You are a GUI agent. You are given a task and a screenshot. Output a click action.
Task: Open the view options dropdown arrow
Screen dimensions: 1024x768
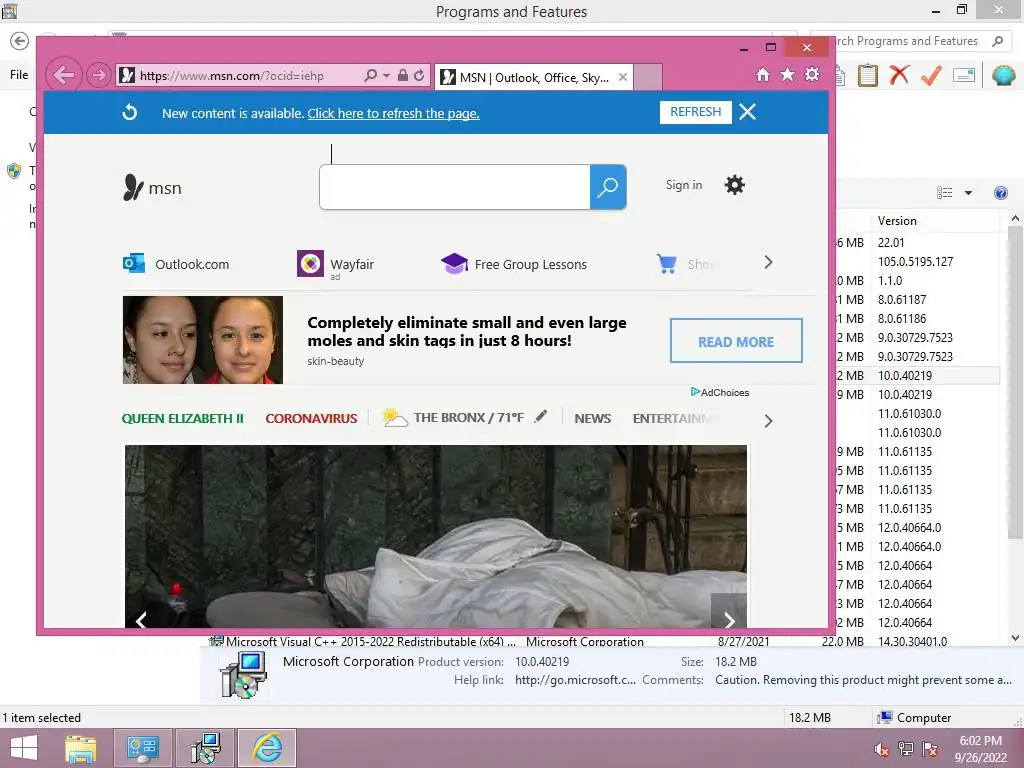click(x=968, y=193)
